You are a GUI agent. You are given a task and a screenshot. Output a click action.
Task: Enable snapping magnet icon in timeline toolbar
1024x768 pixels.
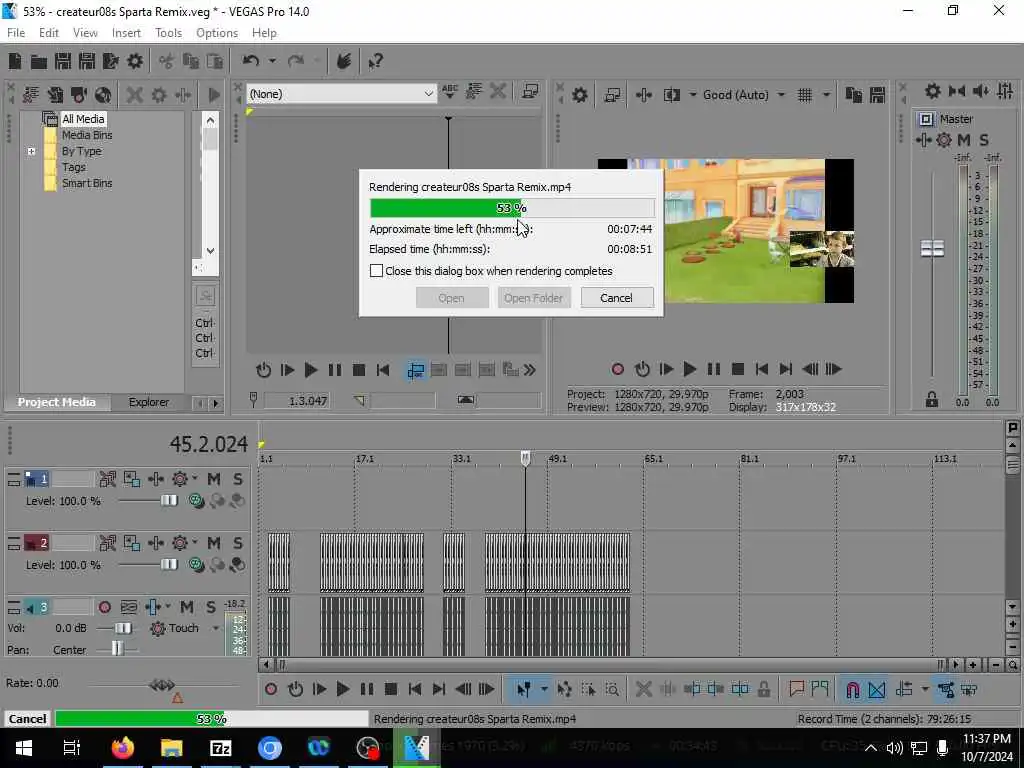coord(853,689)
